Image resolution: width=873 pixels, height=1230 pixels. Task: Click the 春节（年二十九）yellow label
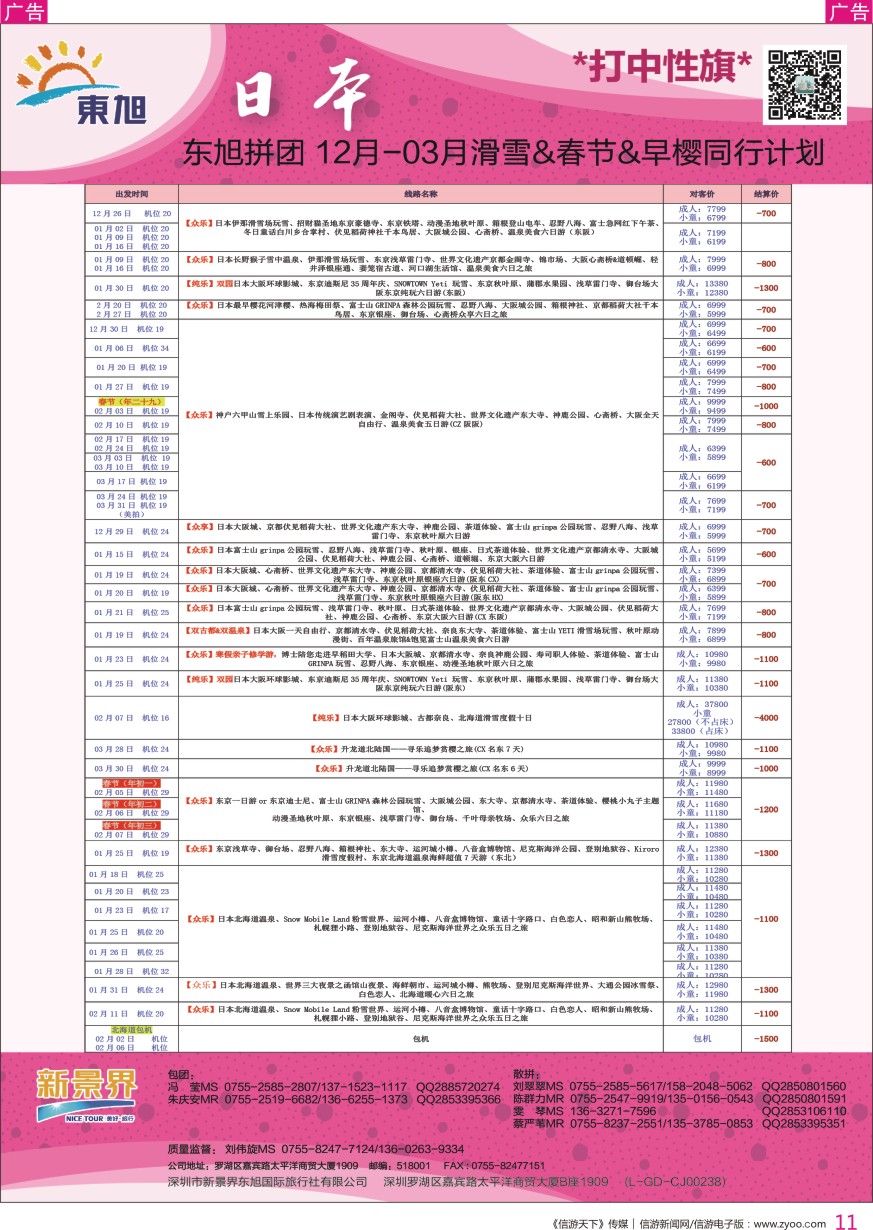(131, 401)
